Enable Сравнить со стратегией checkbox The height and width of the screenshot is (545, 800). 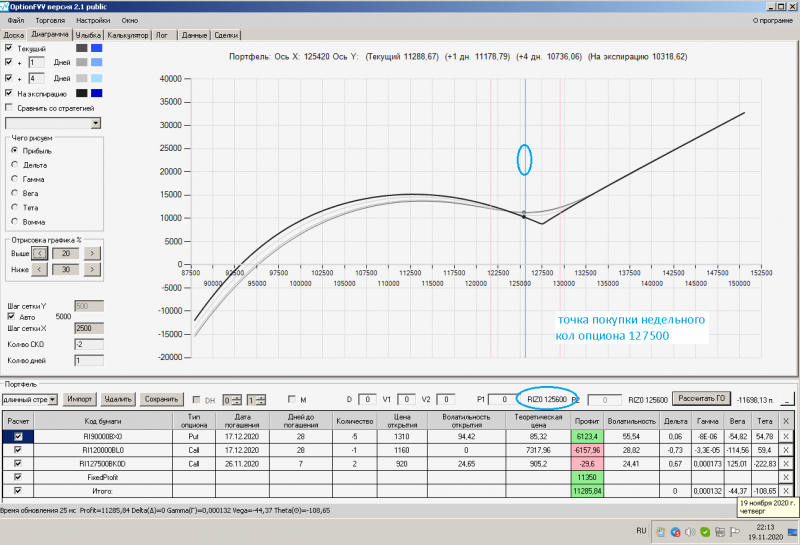pos(9,108)
